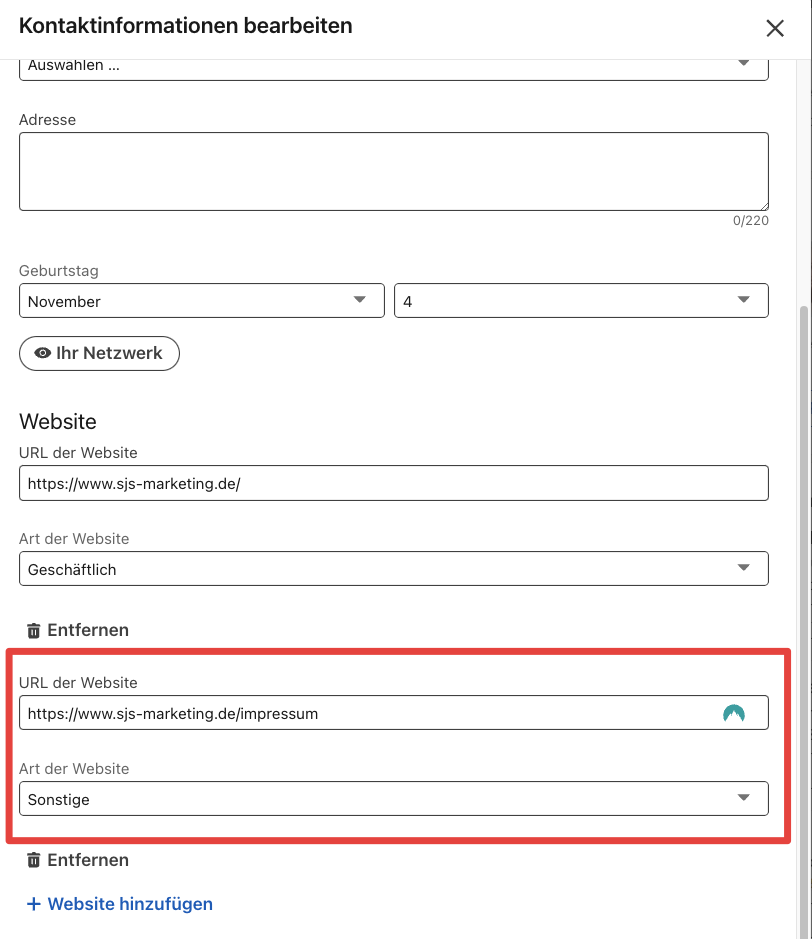Toggle birthday visibility via Ihr Netzwerk label
The height and width of the screenshot is (939, 812).
click(x=109, y=354)
